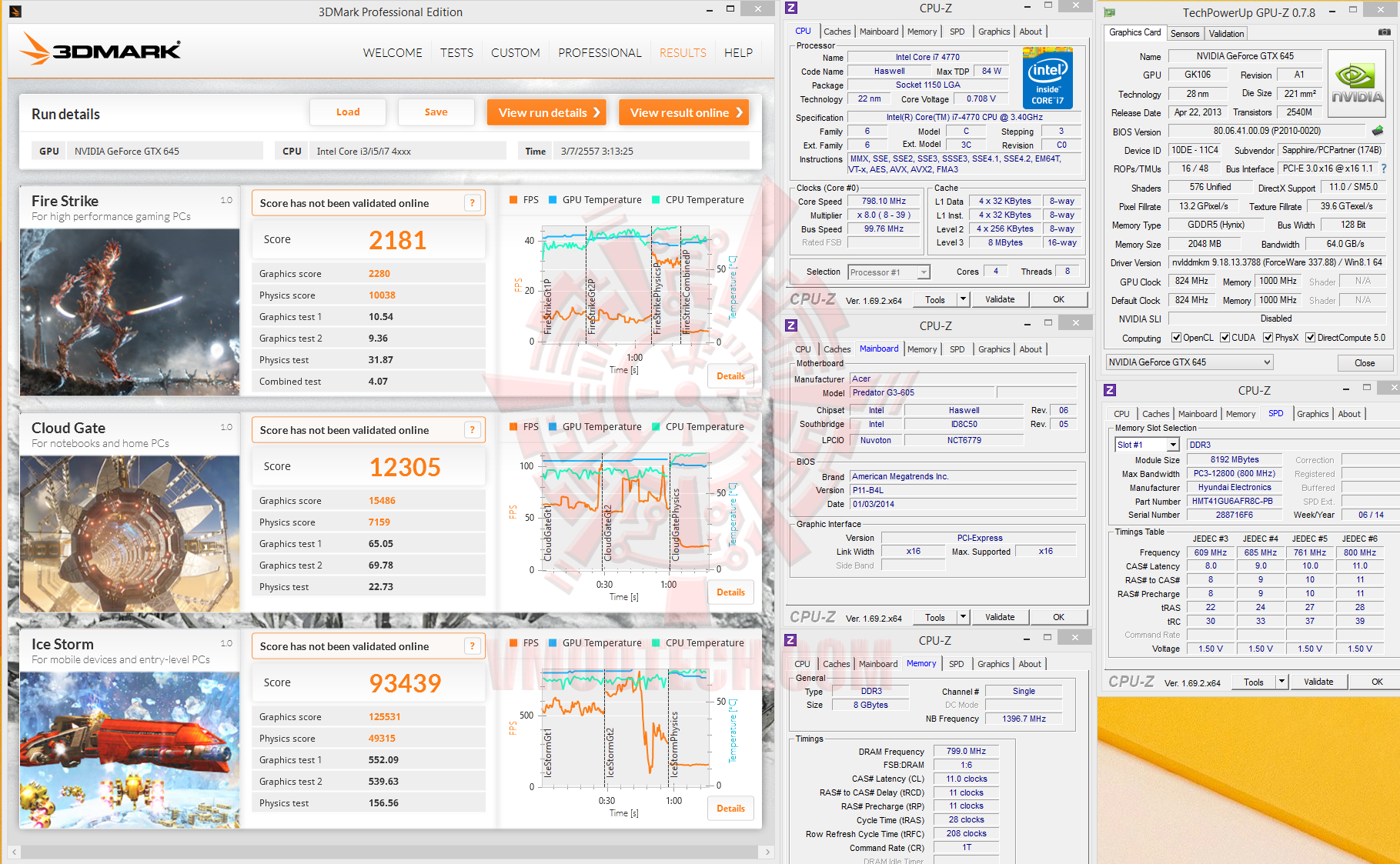Click the Fire Strike benchmark thumbnail
The width and height of the screenshot is (1400, 864).
[x=130, y=312]
